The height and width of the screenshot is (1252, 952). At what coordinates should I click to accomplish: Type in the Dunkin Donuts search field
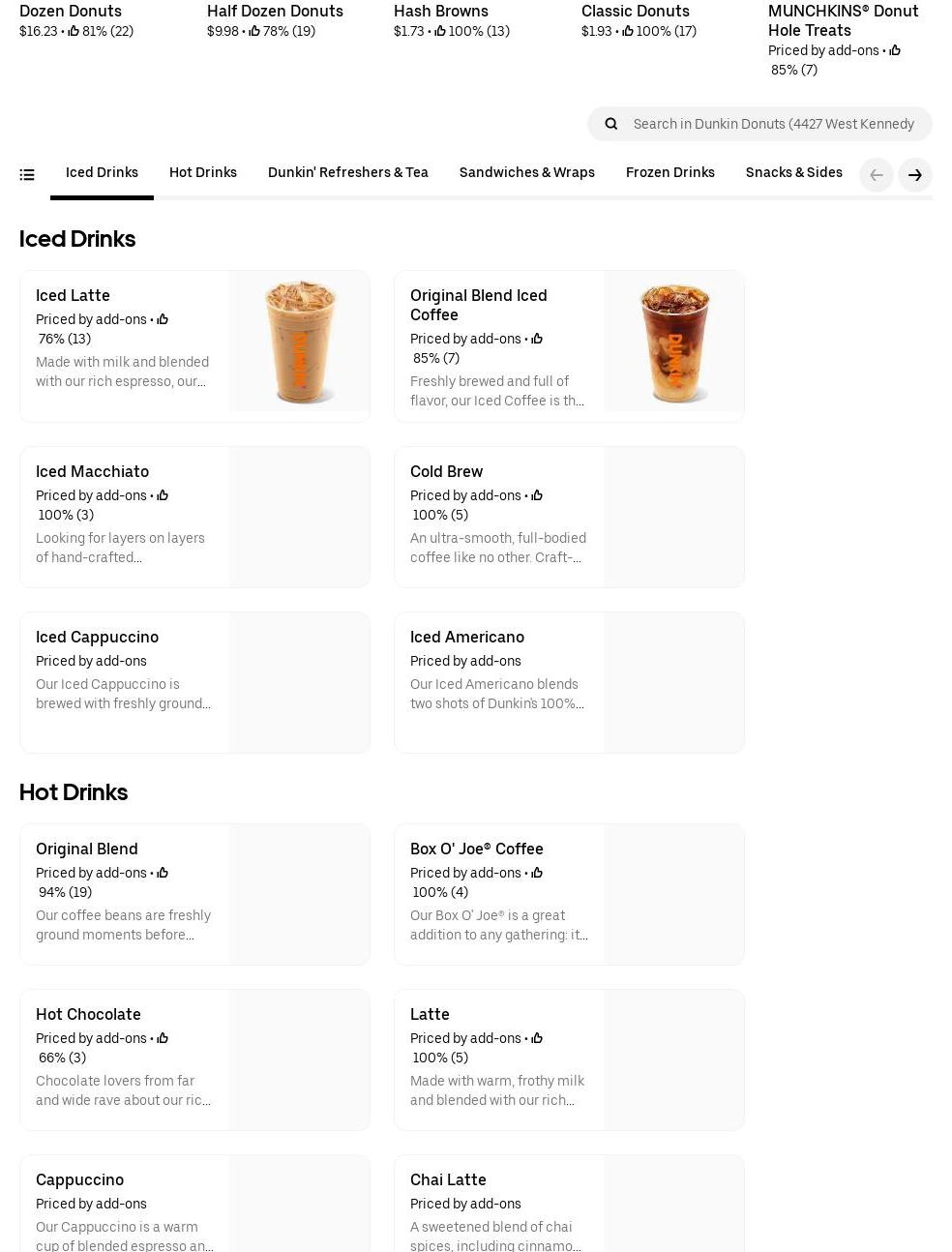(x=773, y=124)
